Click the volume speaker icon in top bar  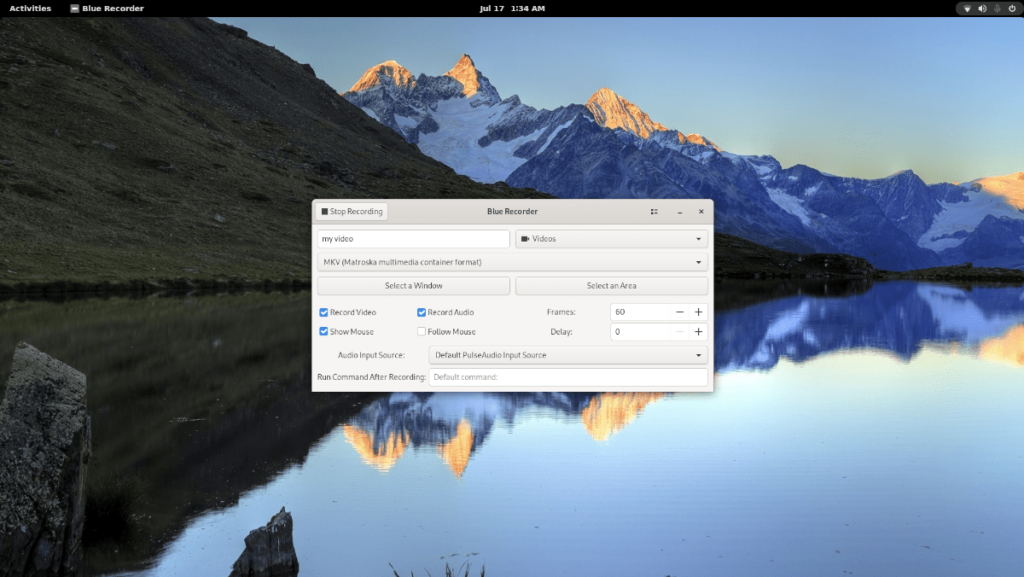pyautogui.click(x=982, y=8)
